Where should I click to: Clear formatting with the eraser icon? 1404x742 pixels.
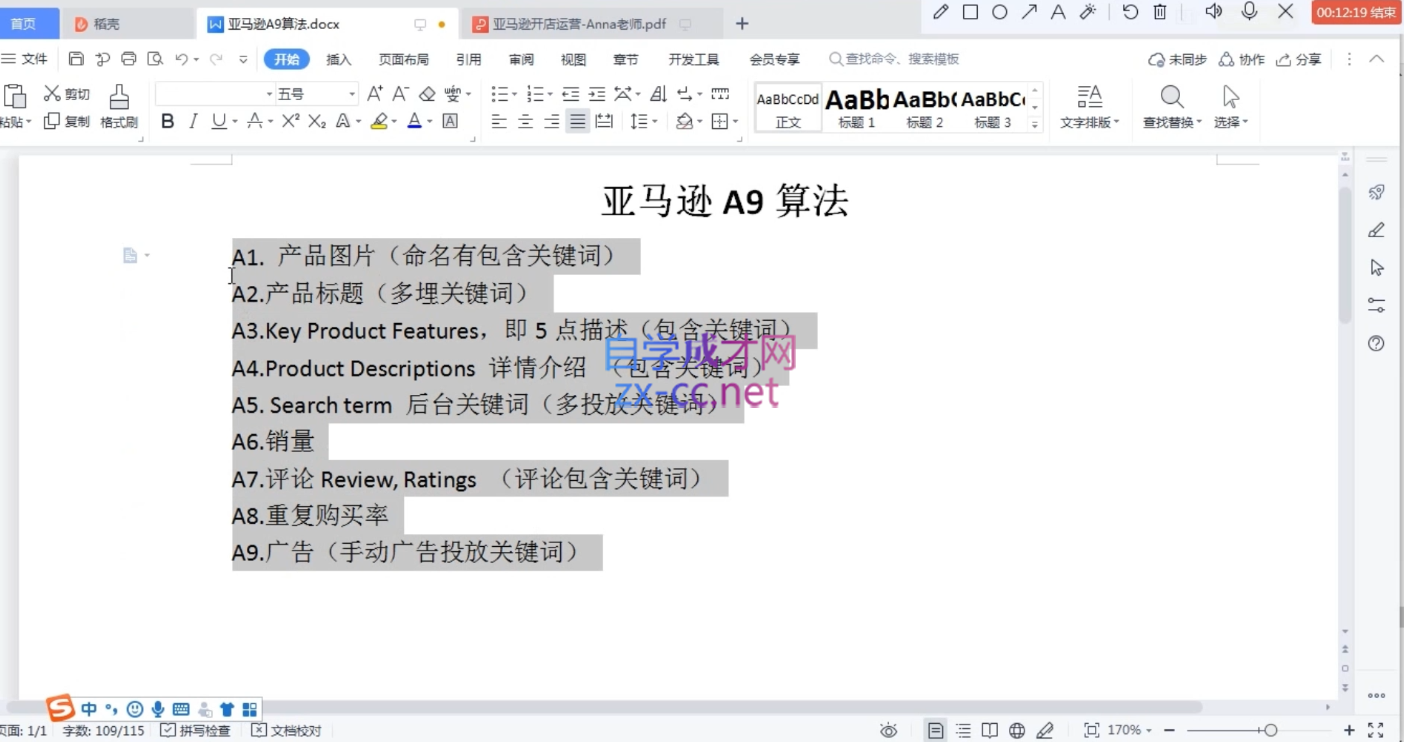point(427,94)
